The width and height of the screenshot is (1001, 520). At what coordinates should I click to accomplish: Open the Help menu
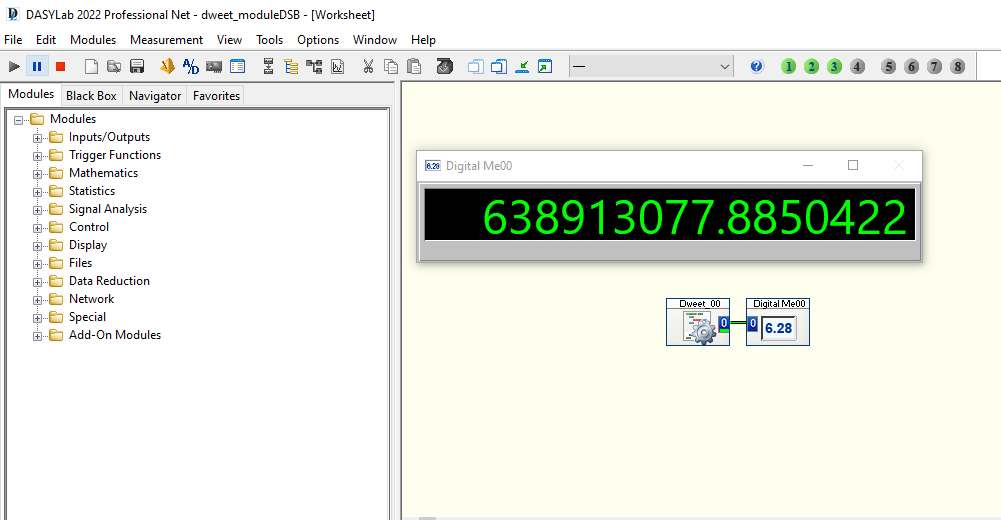point(423,40)
